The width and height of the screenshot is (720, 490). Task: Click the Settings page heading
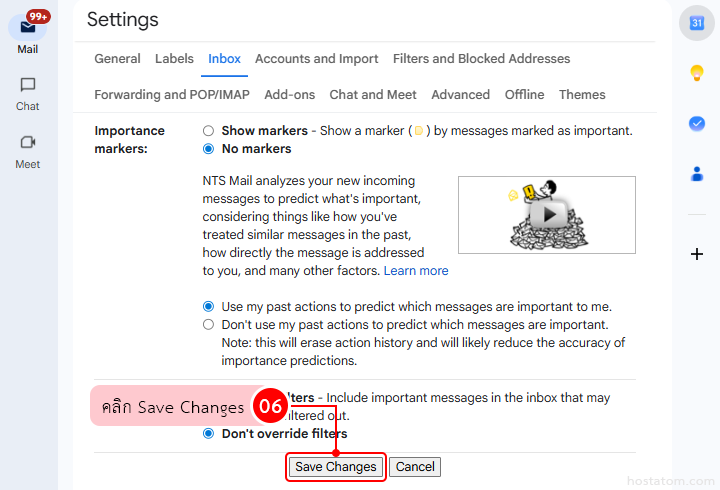pos(123,19)
